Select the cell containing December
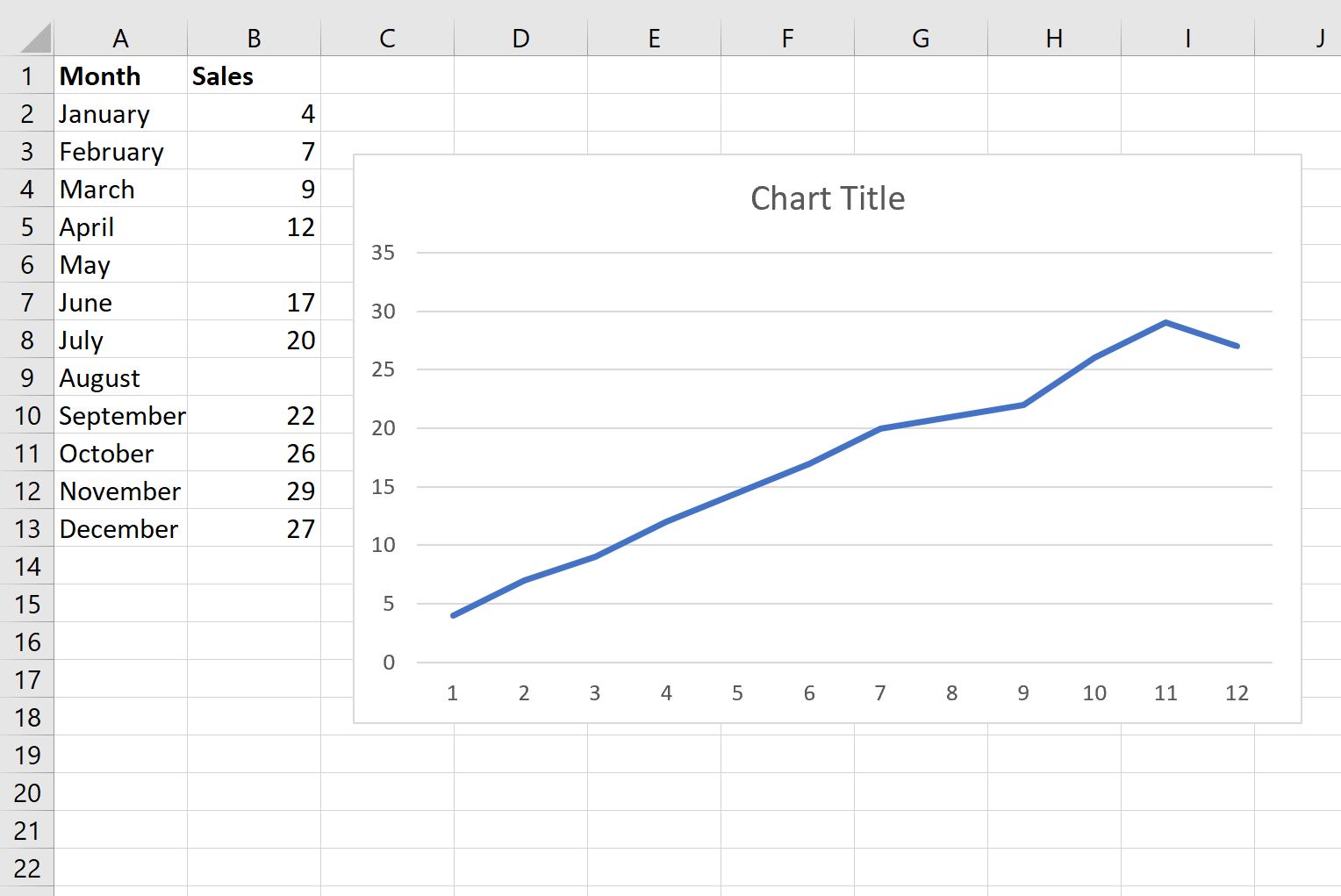 (x=118, y=528)
